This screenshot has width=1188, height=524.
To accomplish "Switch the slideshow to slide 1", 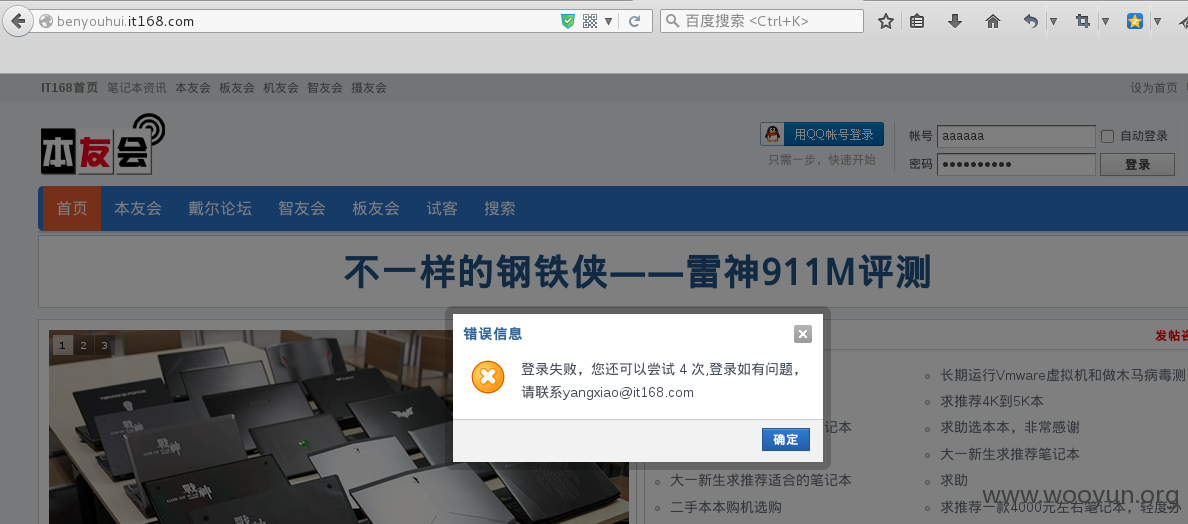I will click(x=62, y=345).
